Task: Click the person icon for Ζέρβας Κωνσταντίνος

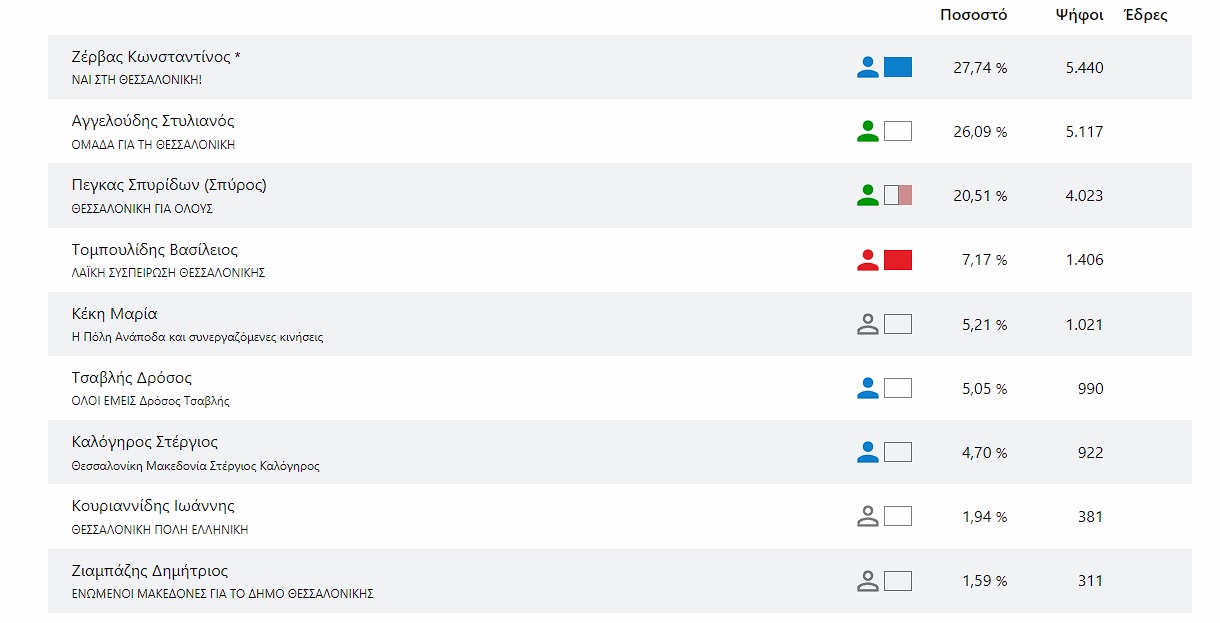Action: 868,68
